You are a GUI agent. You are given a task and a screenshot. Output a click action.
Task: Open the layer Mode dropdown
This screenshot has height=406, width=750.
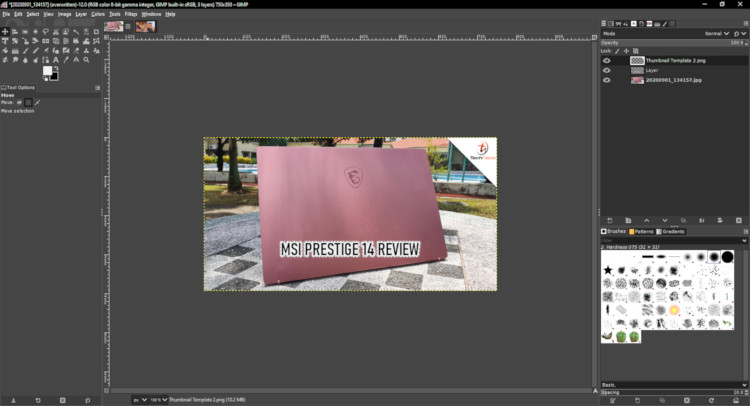click(717, 33)
